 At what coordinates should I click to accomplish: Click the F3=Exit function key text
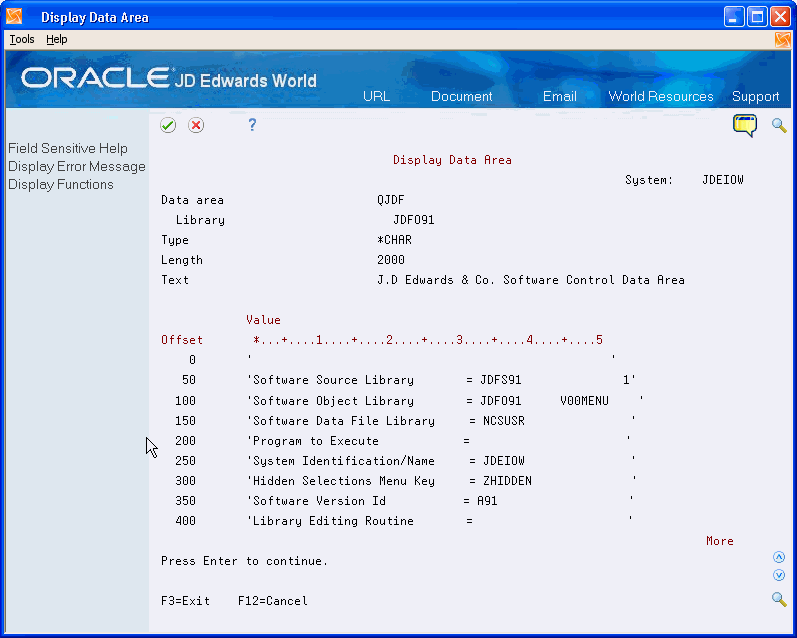[x=186, y=601]
